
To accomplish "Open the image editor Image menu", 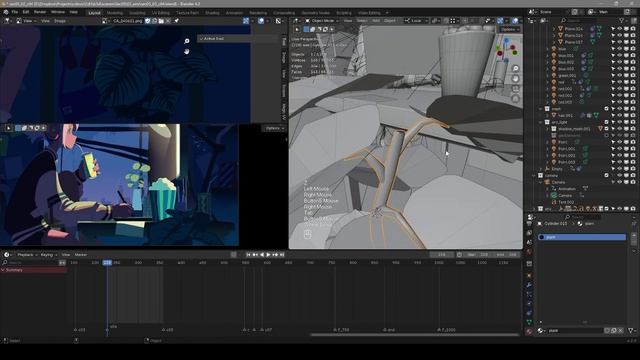I will pos(60,21).
